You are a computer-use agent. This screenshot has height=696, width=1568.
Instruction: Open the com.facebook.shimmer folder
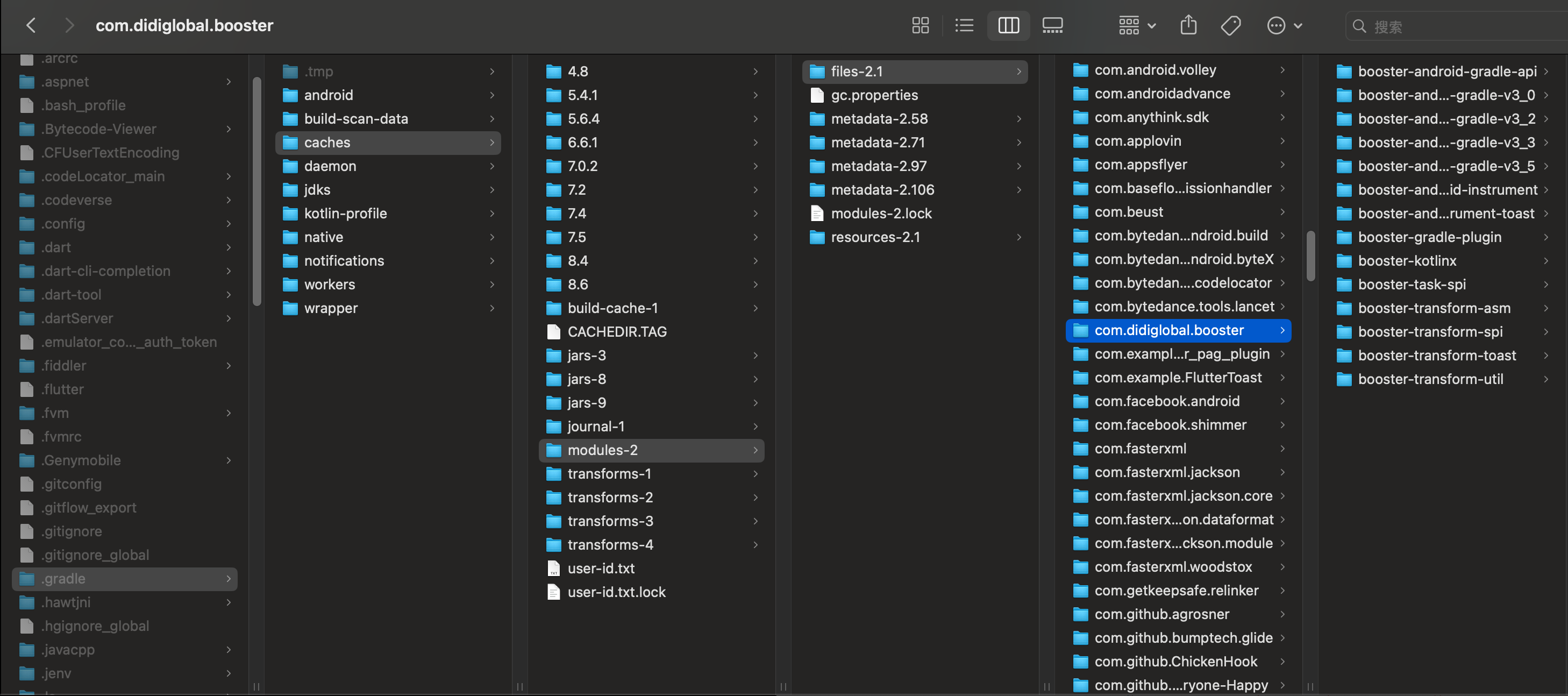[1170, 424]
